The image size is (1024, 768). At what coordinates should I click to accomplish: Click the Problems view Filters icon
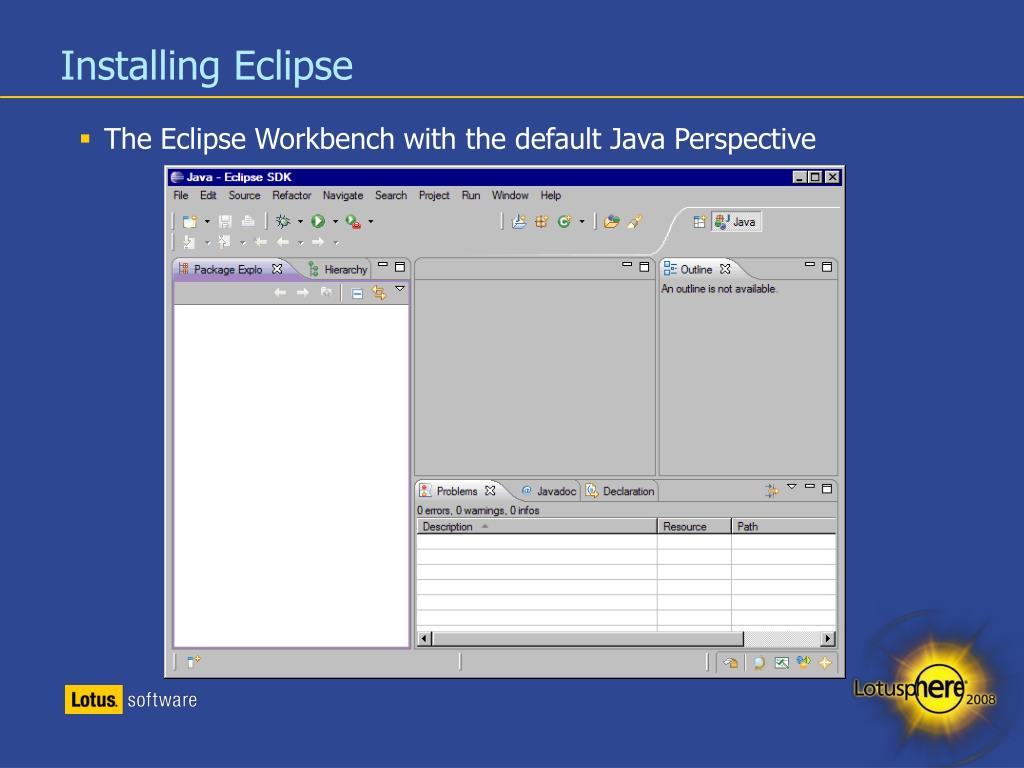pyautogui.click(x=772, y=490)
